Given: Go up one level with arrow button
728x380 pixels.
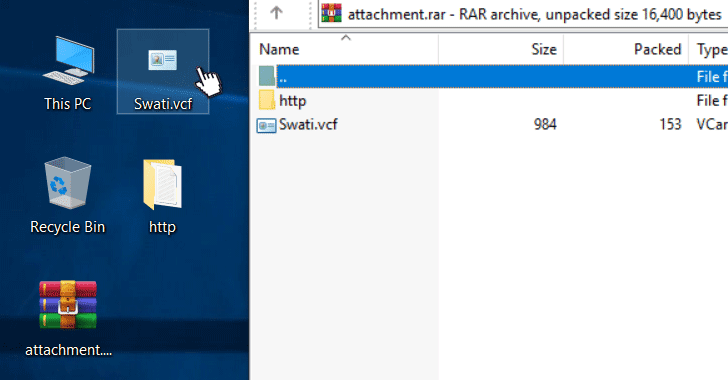Looking at the screenshot, I should [x=276, y=13].
